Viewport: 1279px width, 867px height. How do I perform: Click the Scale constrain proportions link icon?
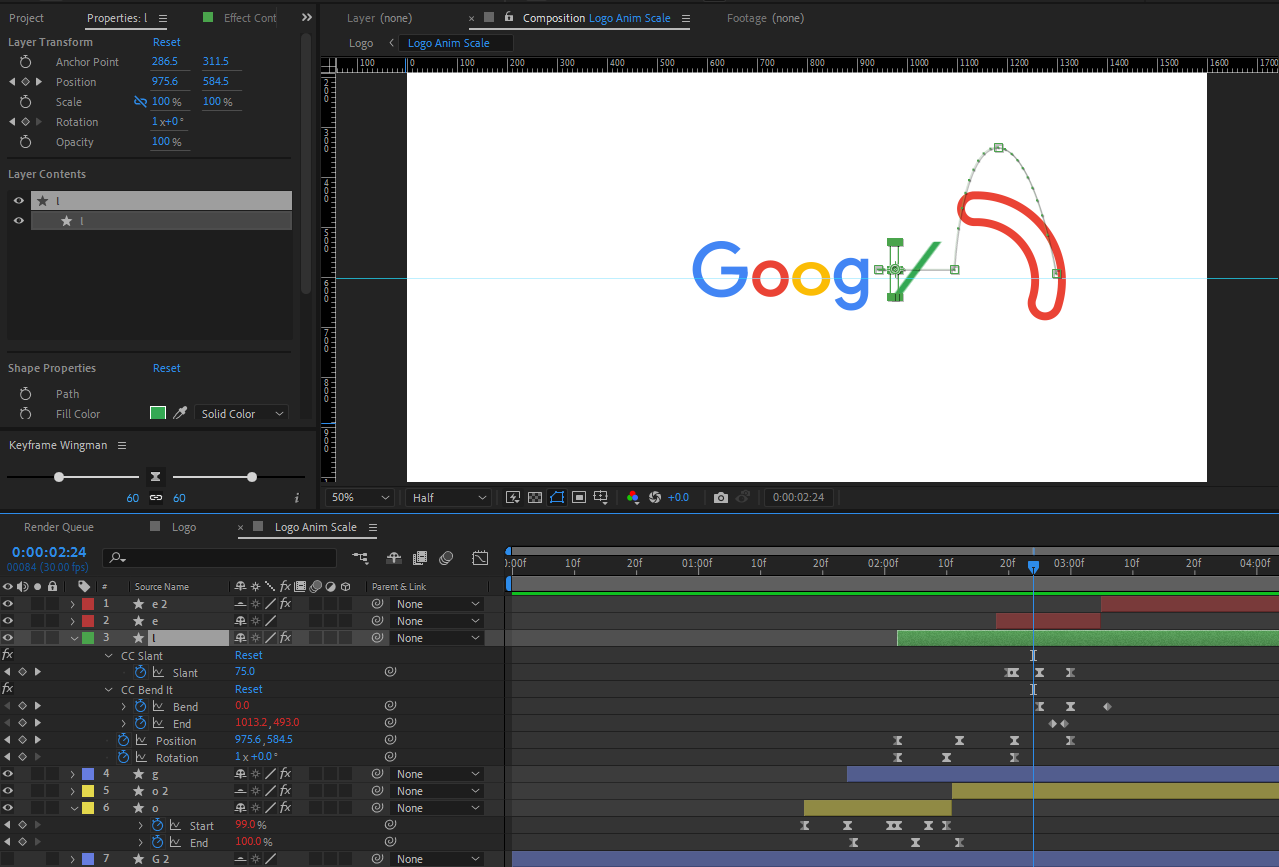click(x=140, y=102)
